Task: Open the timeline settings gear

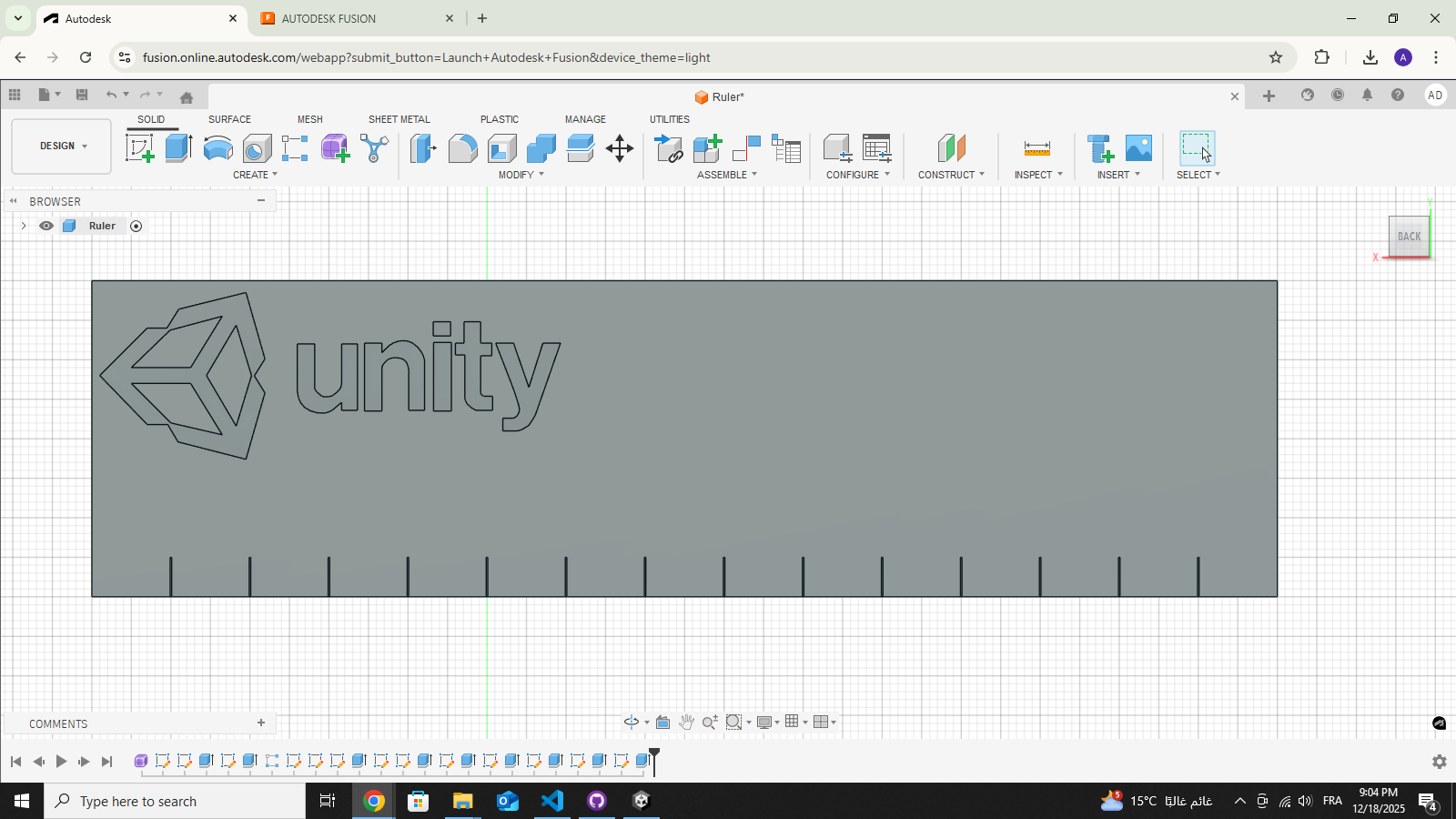Action: 1439,762
